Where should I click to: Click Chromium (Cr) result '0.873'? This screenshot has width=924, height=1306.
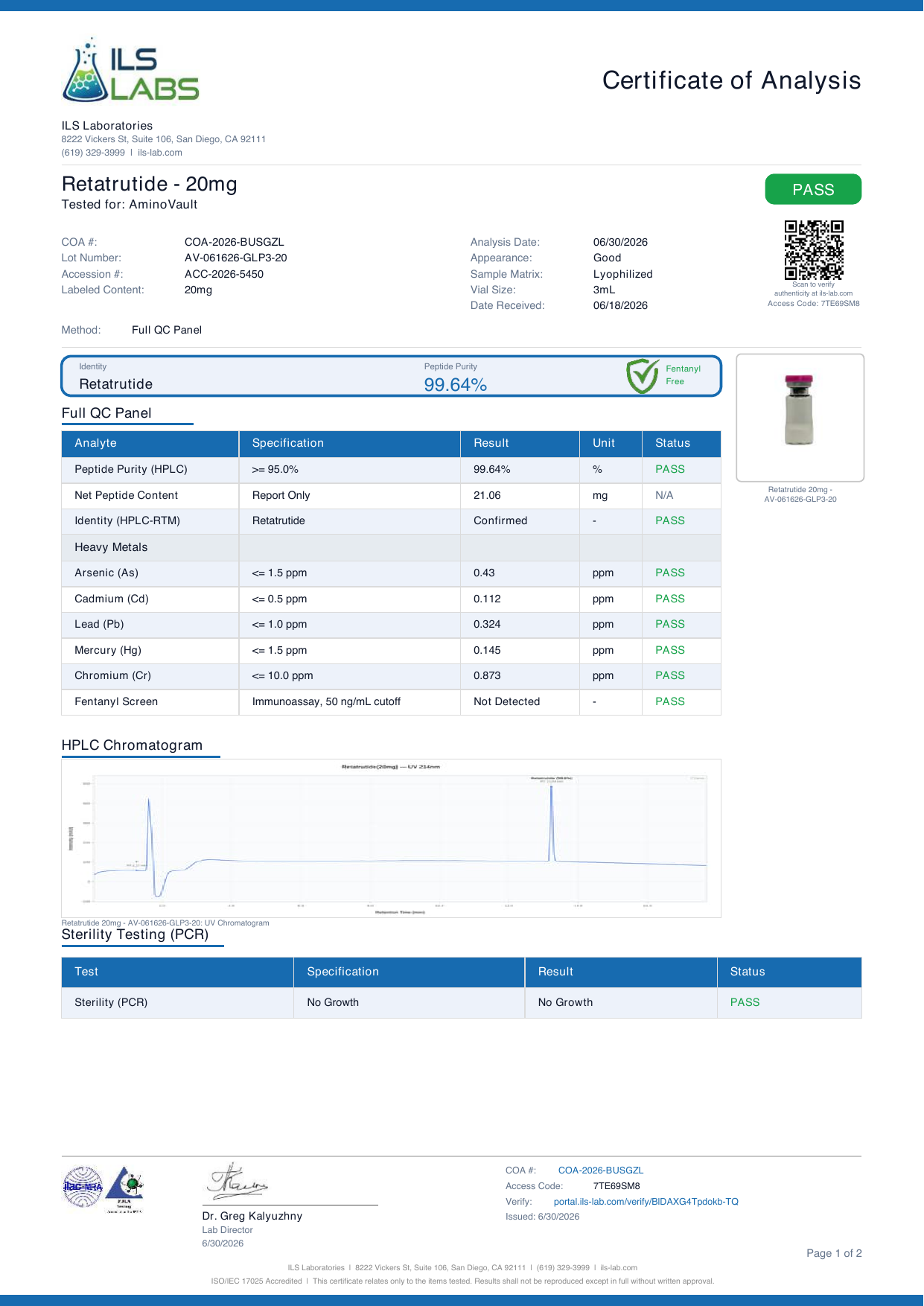pyautogui.click(x=487, y=675)
